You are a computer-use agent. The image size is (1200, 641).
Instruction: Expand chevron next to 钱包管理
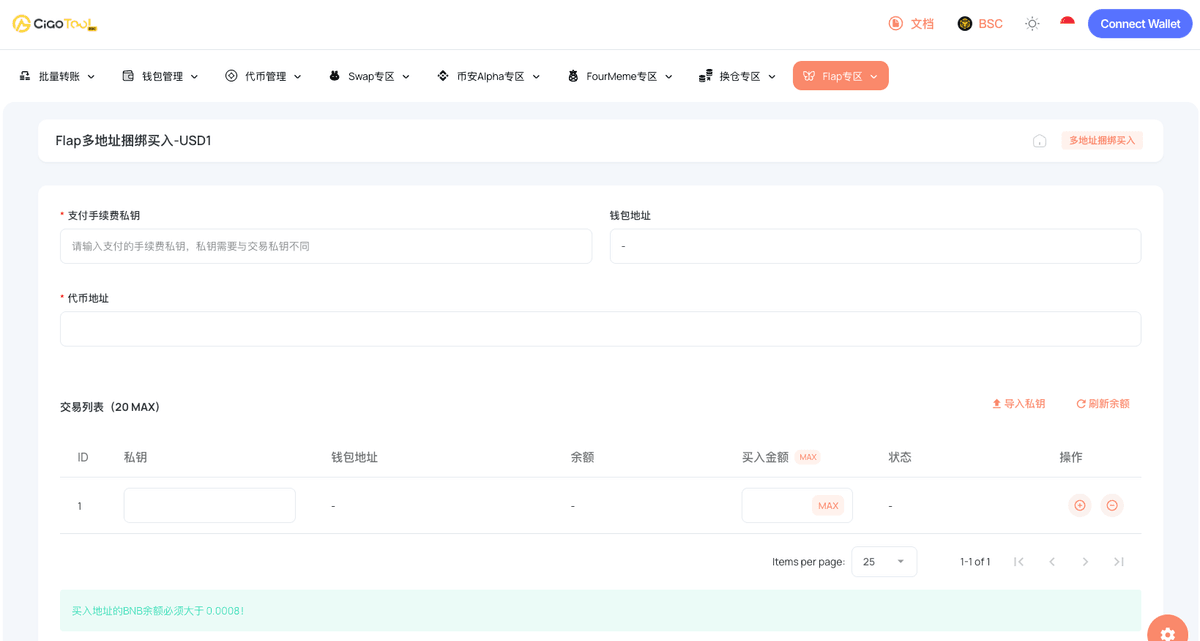click(x=194, y=77)
